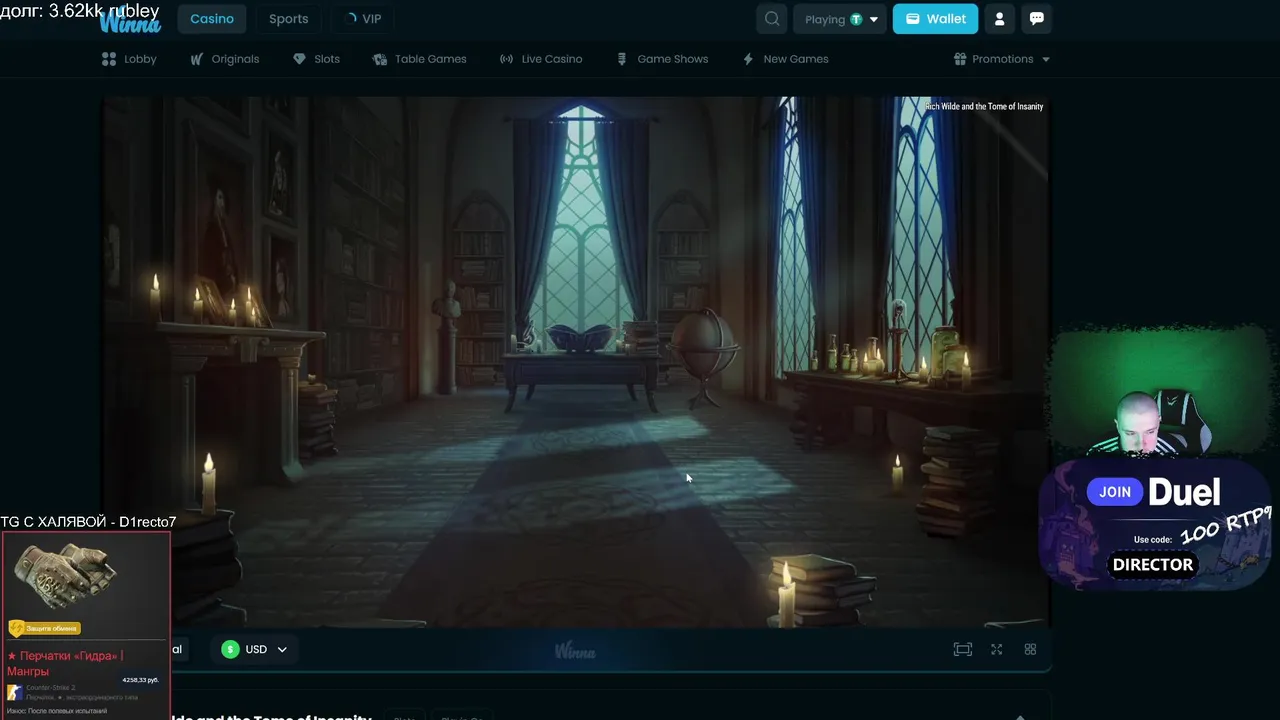
Task: Open the Casino section tab
Action: pos(212,19)
